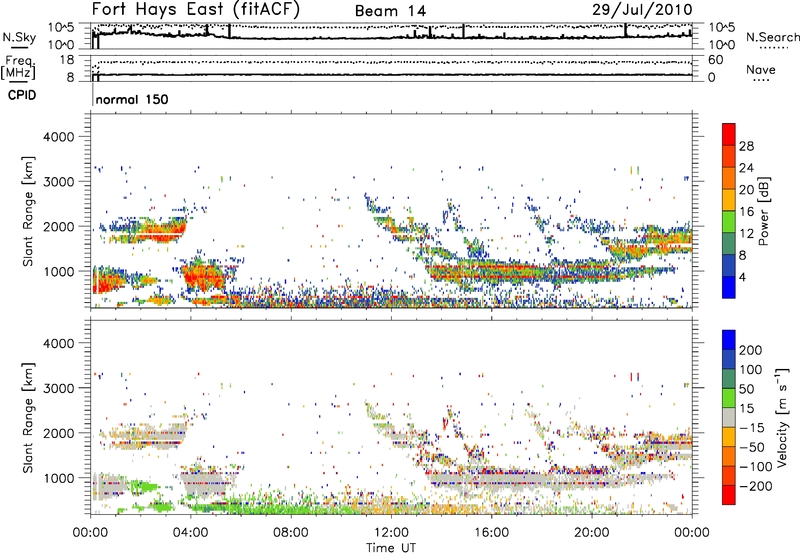The height and width of the screenshot is (554, 800).
Task: Click the "1000" tick of the velocity panel
Action: 58,478
